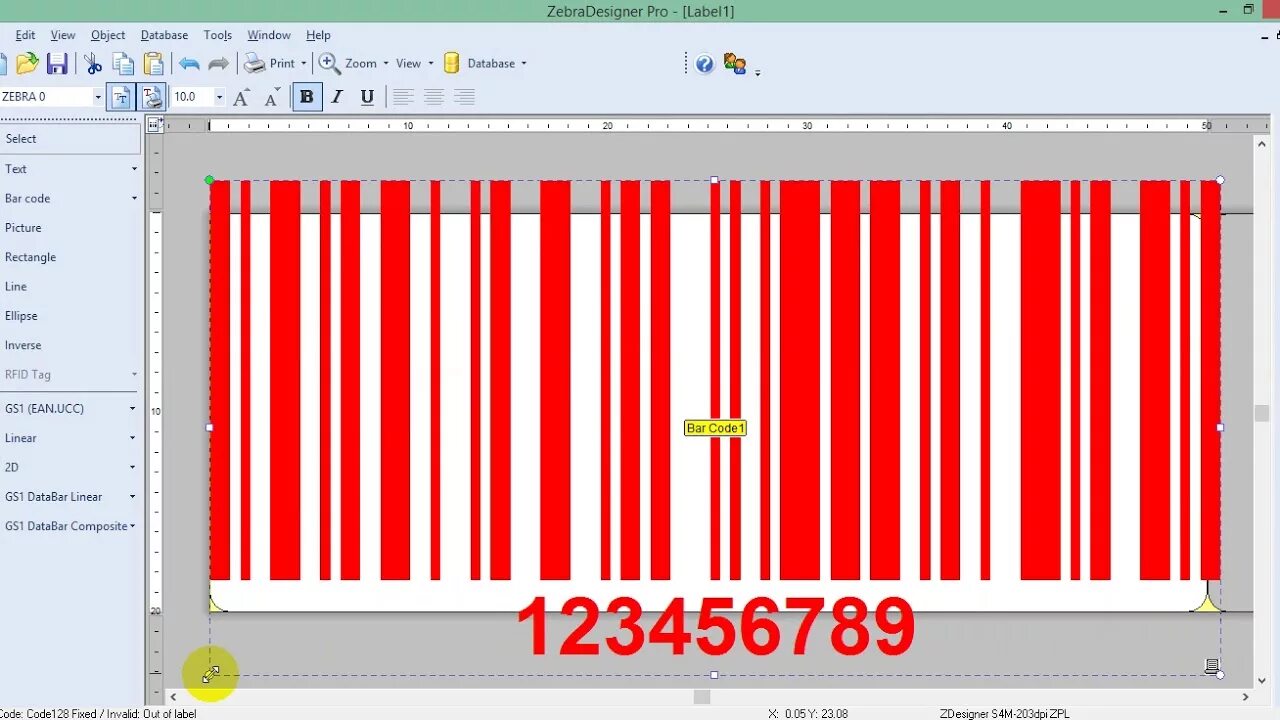Paste from clipboard icon
The image size is (1280, 720).
(x=153, y=64)
